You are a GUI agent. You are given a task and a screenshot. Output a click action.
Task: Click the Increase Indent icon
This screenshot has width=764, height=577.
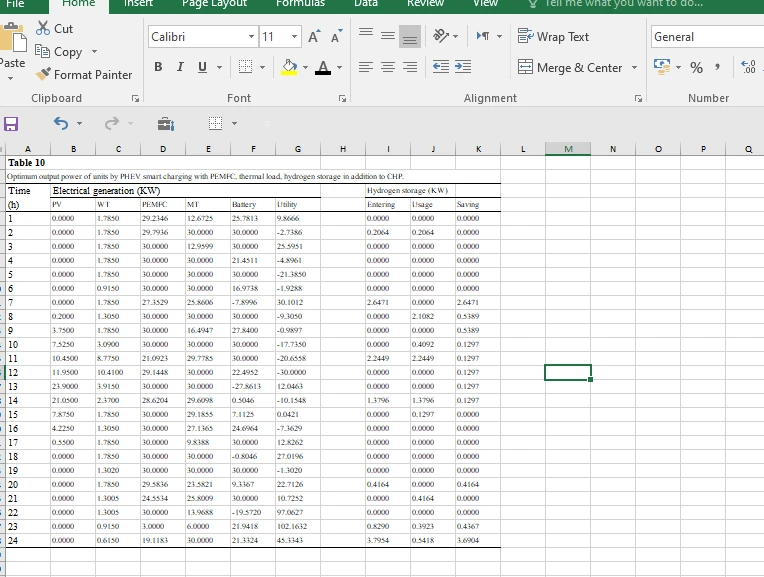[x=462, y=68]
